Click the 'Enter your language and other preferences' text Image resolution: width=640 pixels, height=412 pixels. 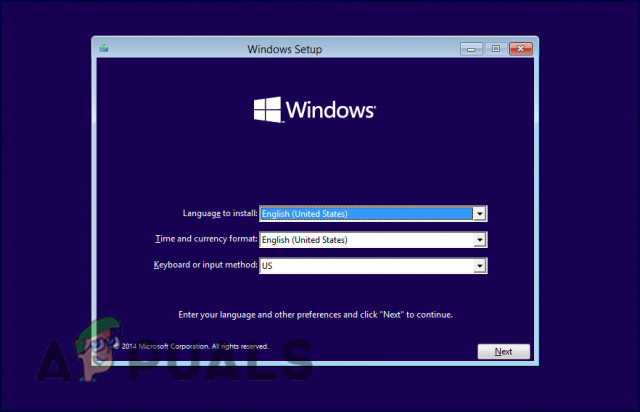[315, 315]
